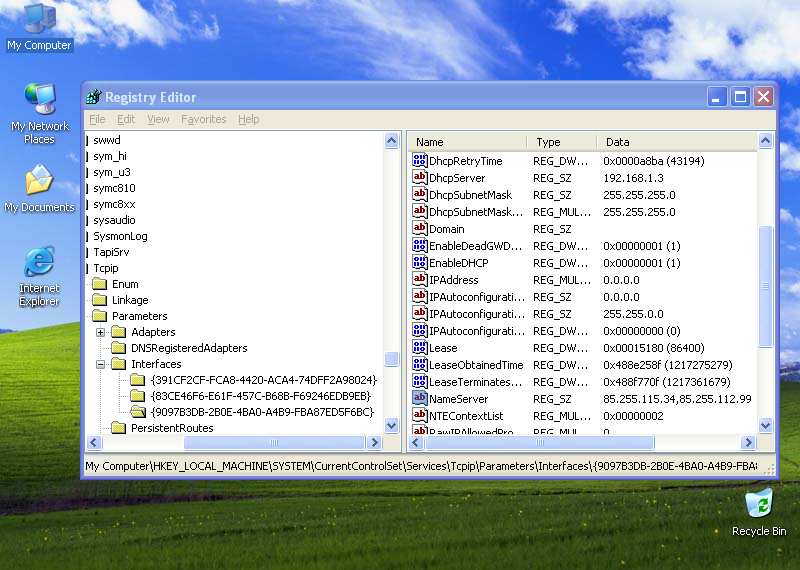Select the DhcpServer string value icon
800x570 pixels.
[x=419, y=177]
